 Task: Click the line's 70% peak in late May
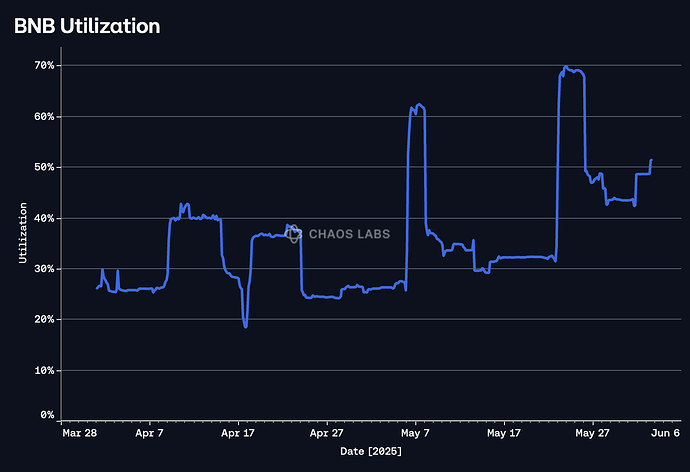pos(565,67)
